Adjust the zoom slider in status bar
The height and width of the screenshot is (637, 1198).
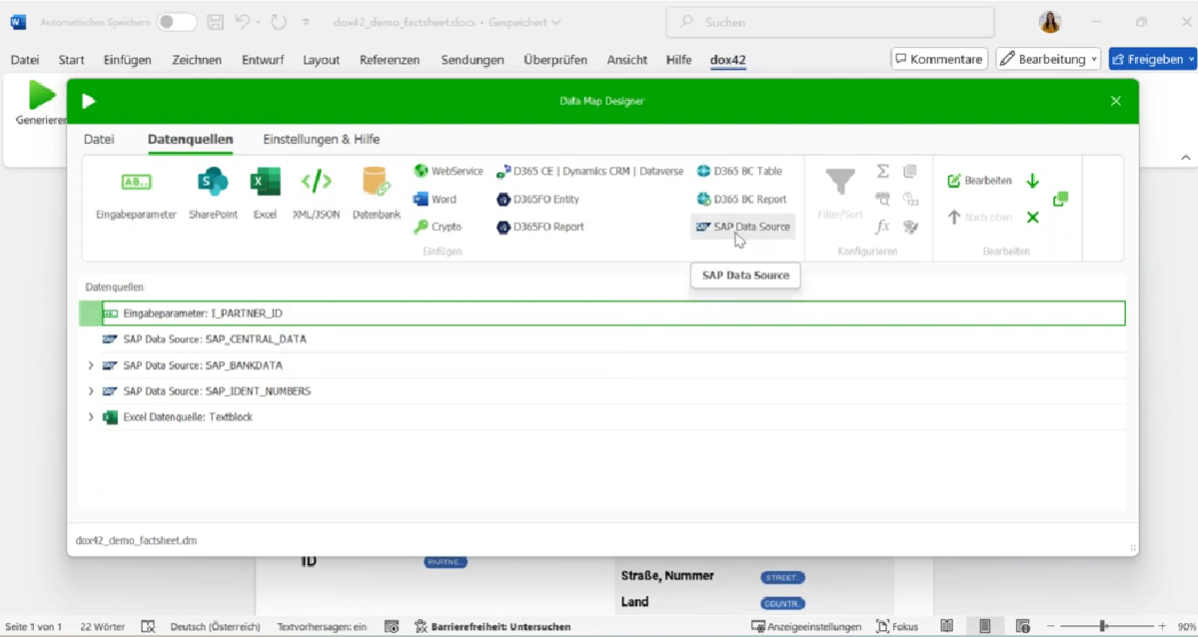point(1103,626)
